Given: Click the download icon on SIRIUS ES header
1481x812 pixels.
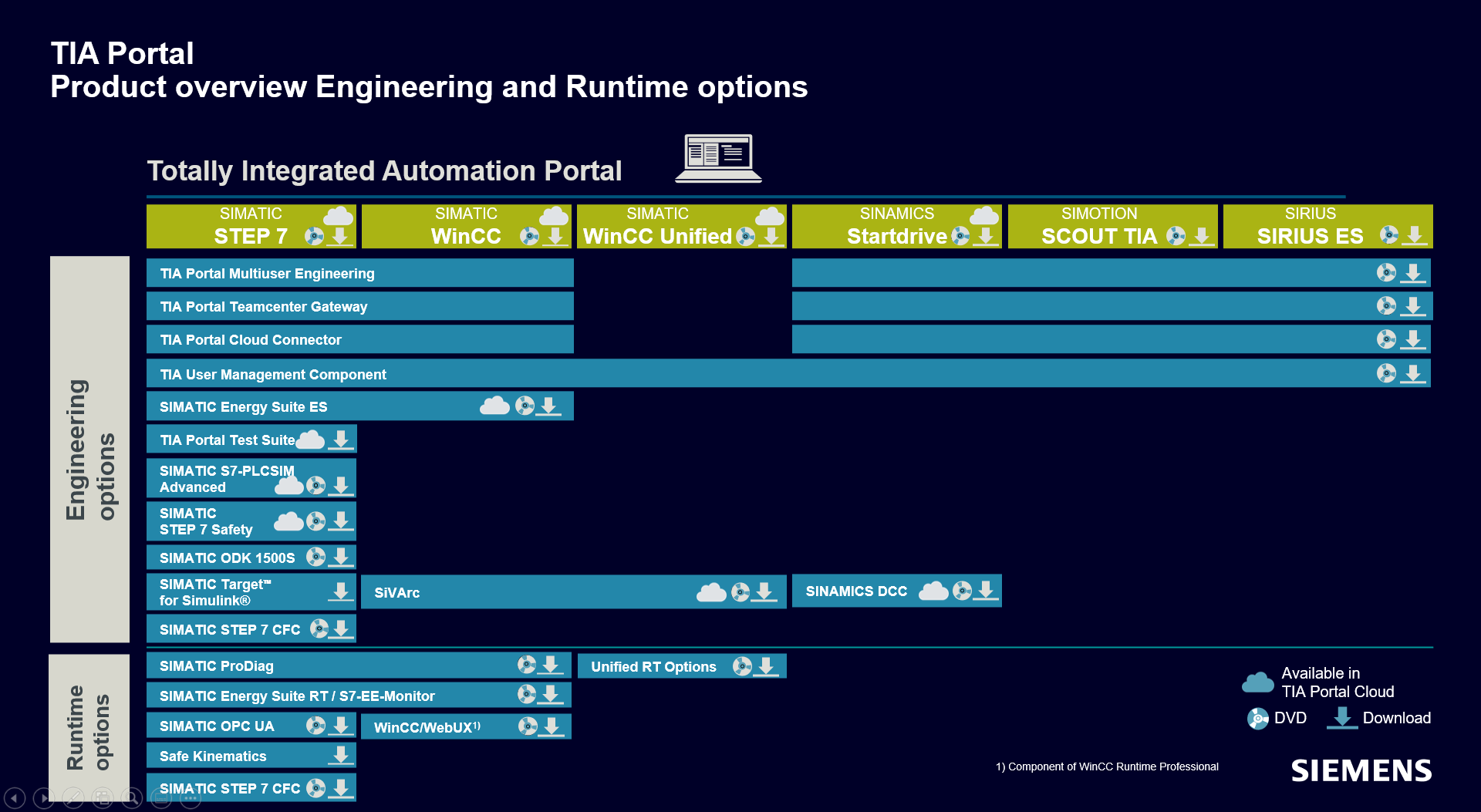Looking at the screenshot, I should click(x=1414, y=235).
